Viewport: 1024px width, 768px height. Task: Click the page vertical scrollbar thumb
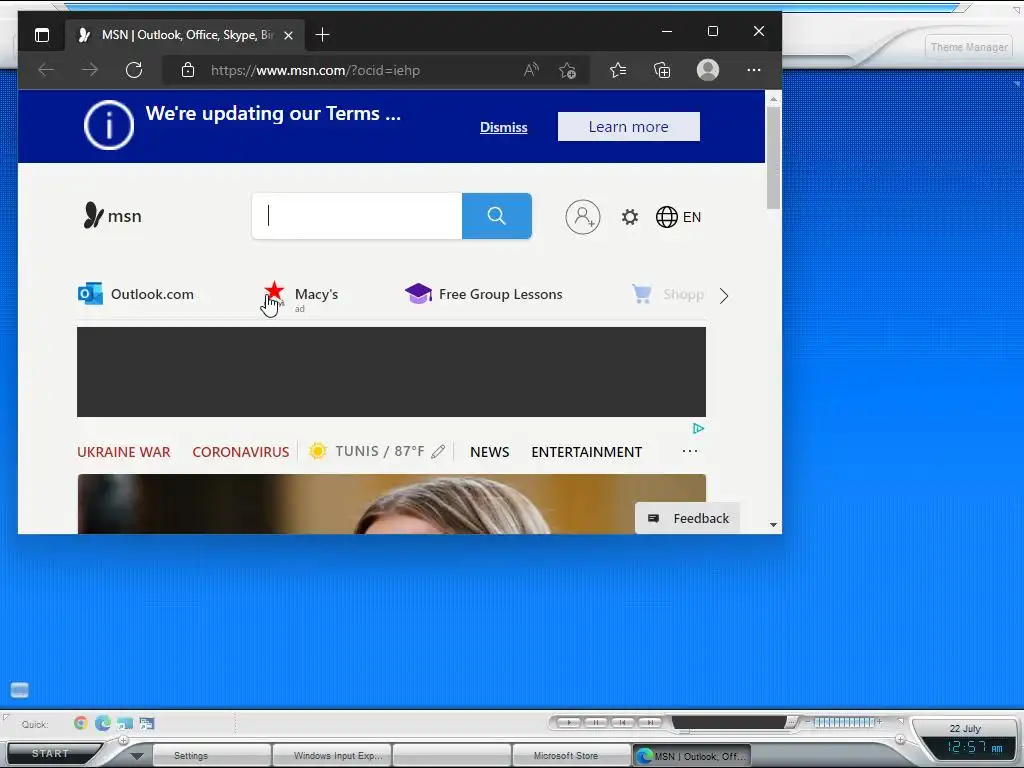coord(773,157)
